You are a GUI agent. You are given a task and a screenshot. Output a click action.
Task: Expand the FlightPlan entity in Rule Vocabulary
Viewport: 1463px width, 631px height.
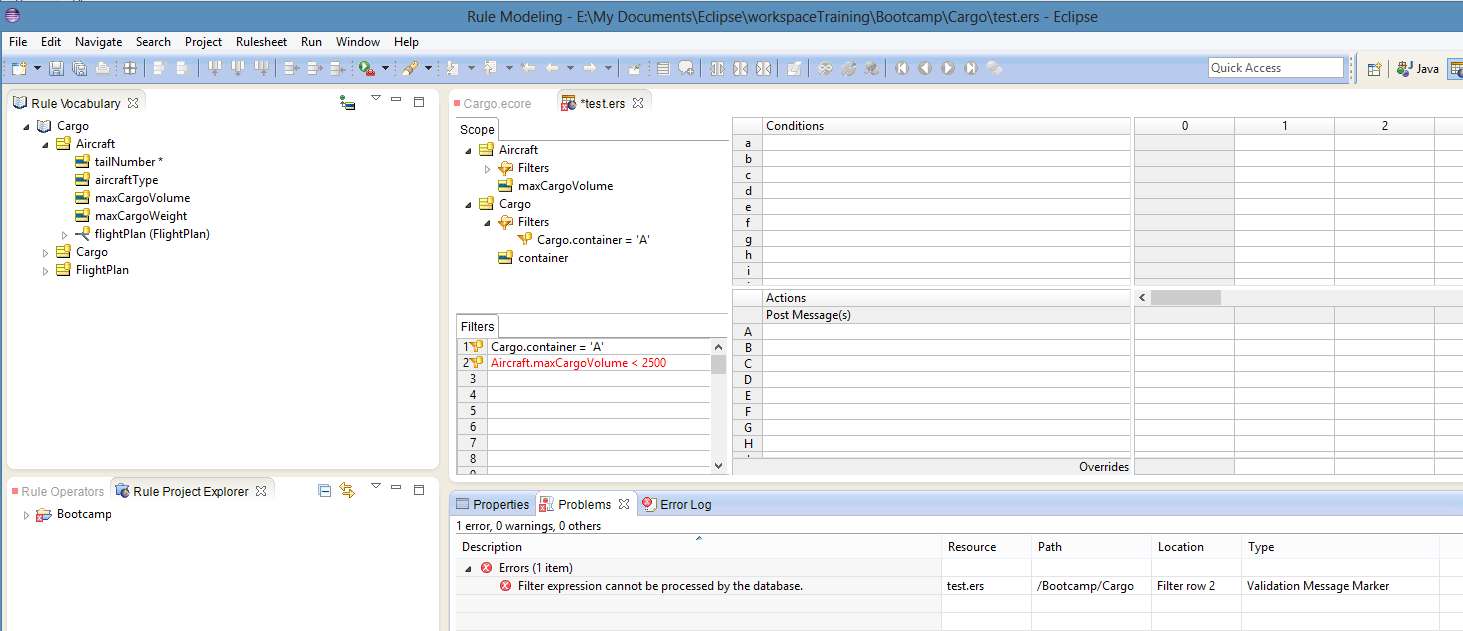click(x=45, y=271)
